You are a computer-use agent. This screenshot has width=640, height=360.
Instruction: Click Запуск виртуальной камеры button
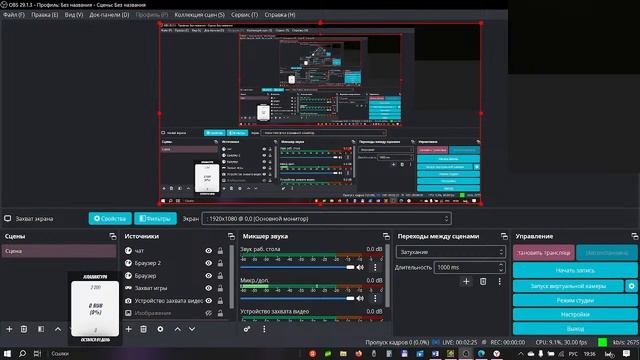tap(568, 286)
